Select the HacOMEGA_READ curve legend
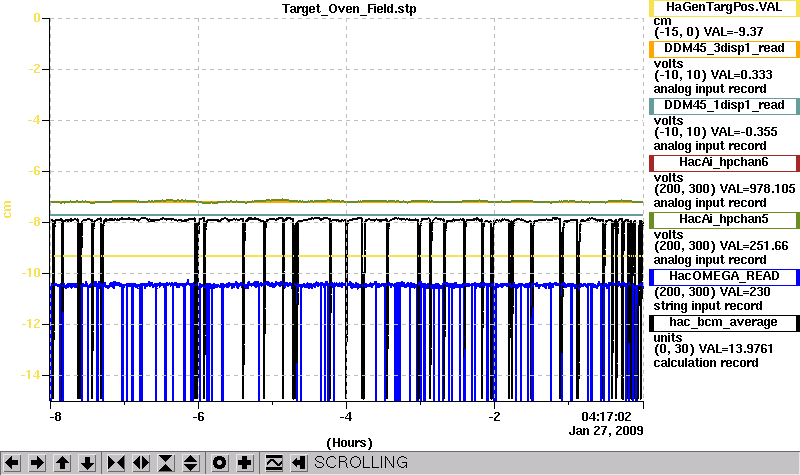 tap(724, 277)
